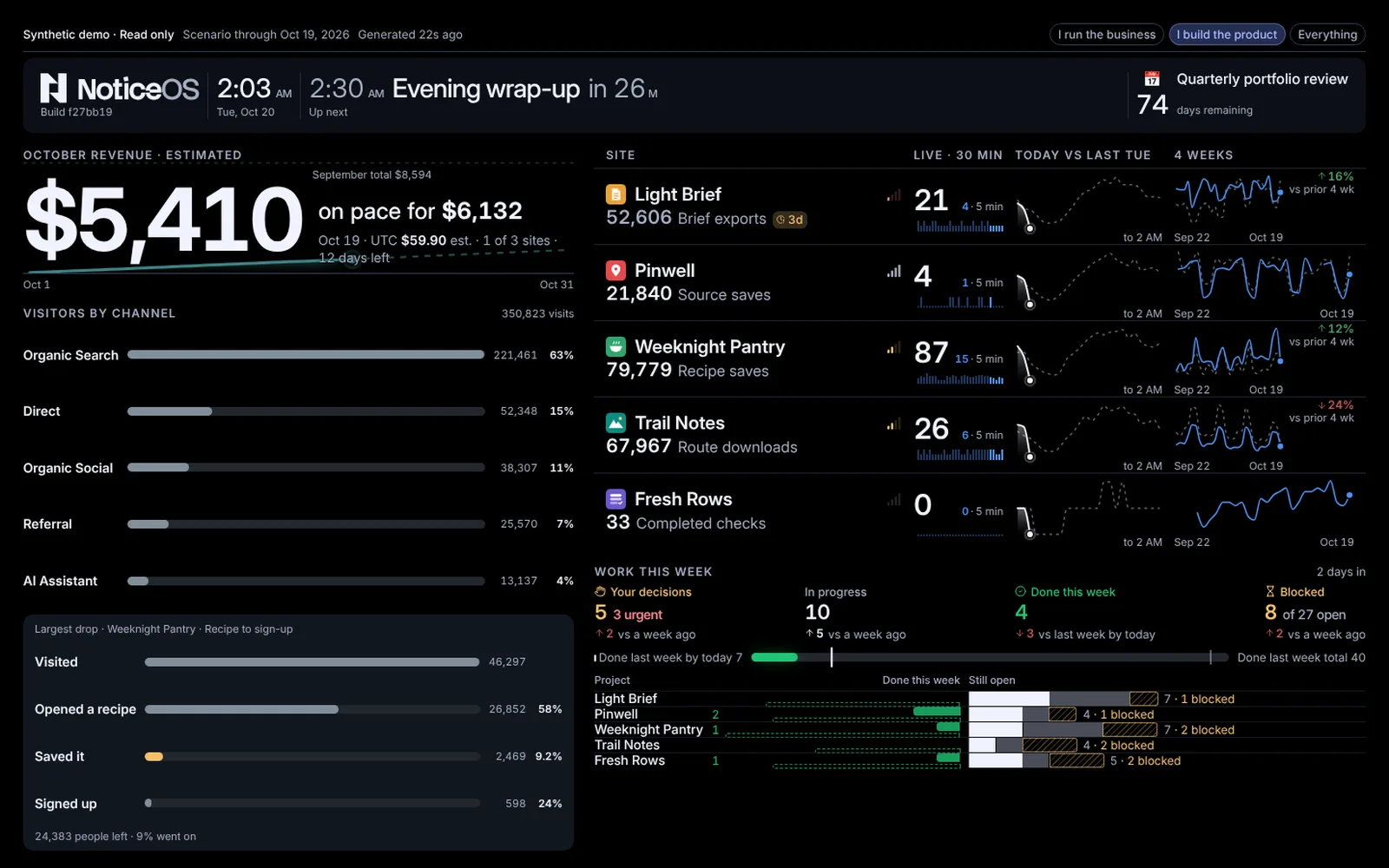
Task: Click the signal bars icon in Trail Notes row
Action: [893, 424]
